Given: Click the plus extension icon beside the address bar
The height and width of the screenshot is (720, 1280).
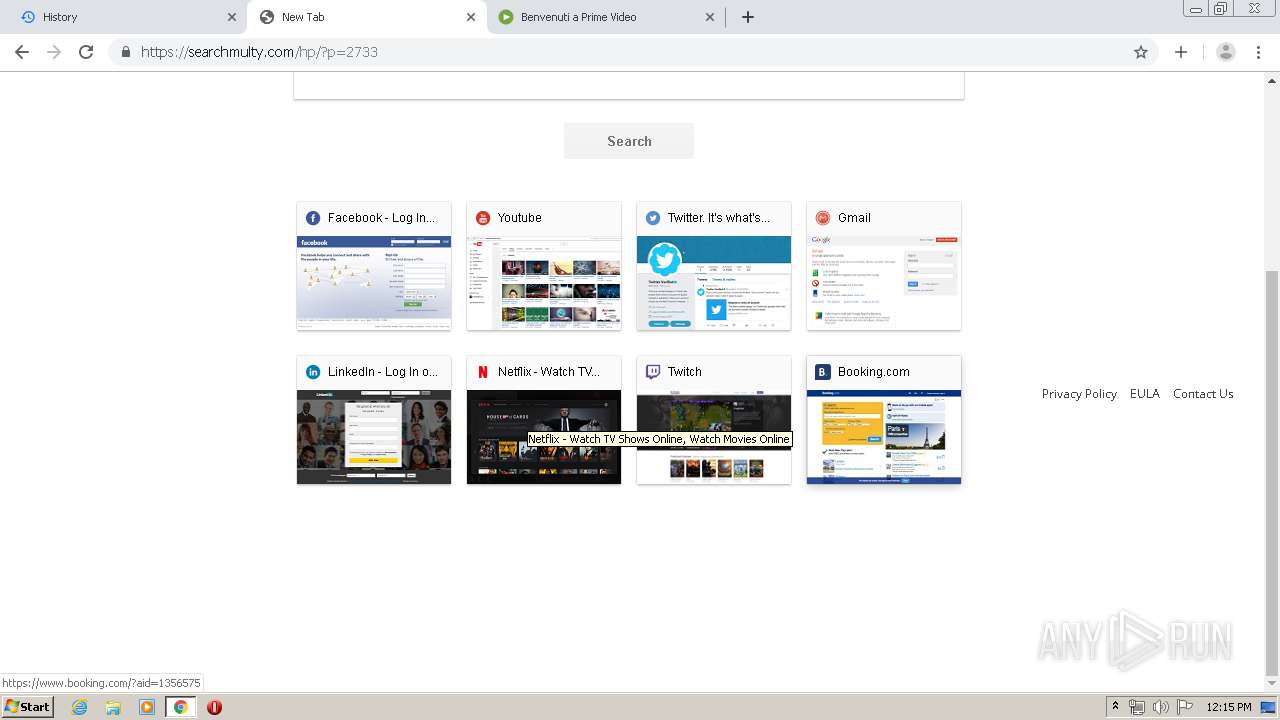Looking at the screenshot, I should click(1181, 52).
